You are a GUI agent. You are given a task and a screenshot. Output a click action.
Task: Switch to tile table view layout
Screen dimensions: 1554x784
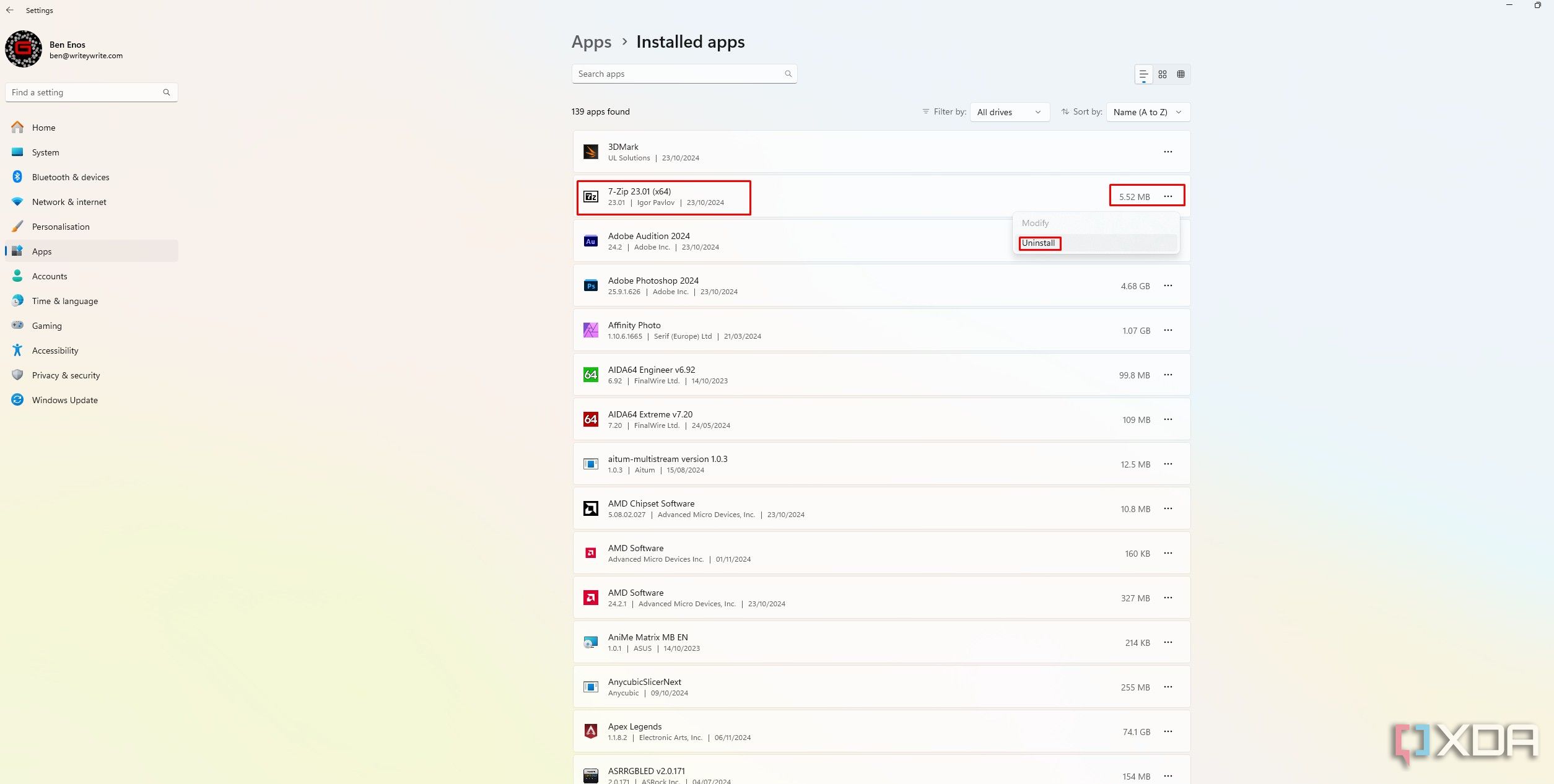click(1181, 74)
